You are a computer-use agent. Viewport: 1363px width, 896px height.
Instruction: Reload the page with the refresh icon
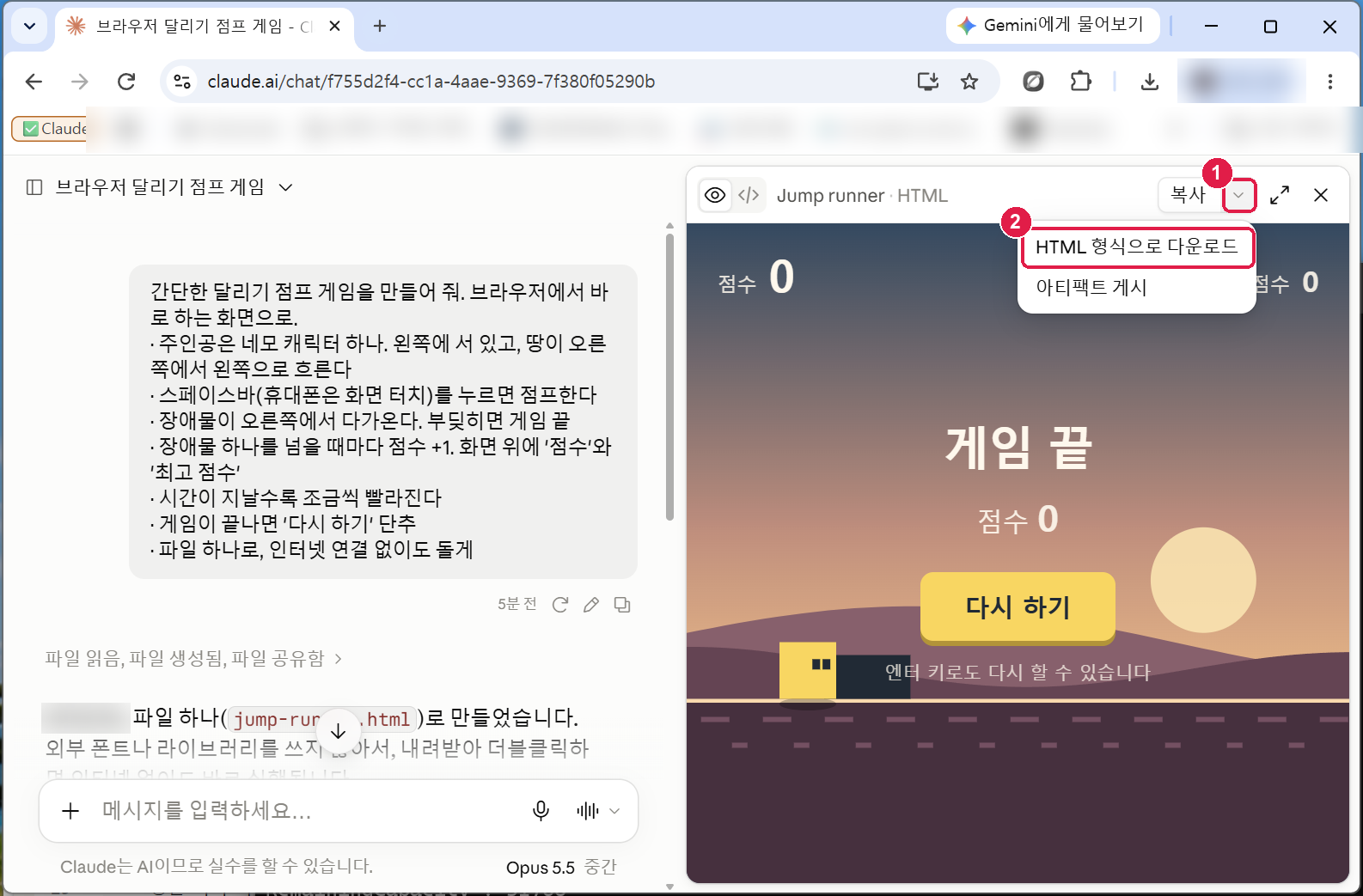(x=126, y=82)
